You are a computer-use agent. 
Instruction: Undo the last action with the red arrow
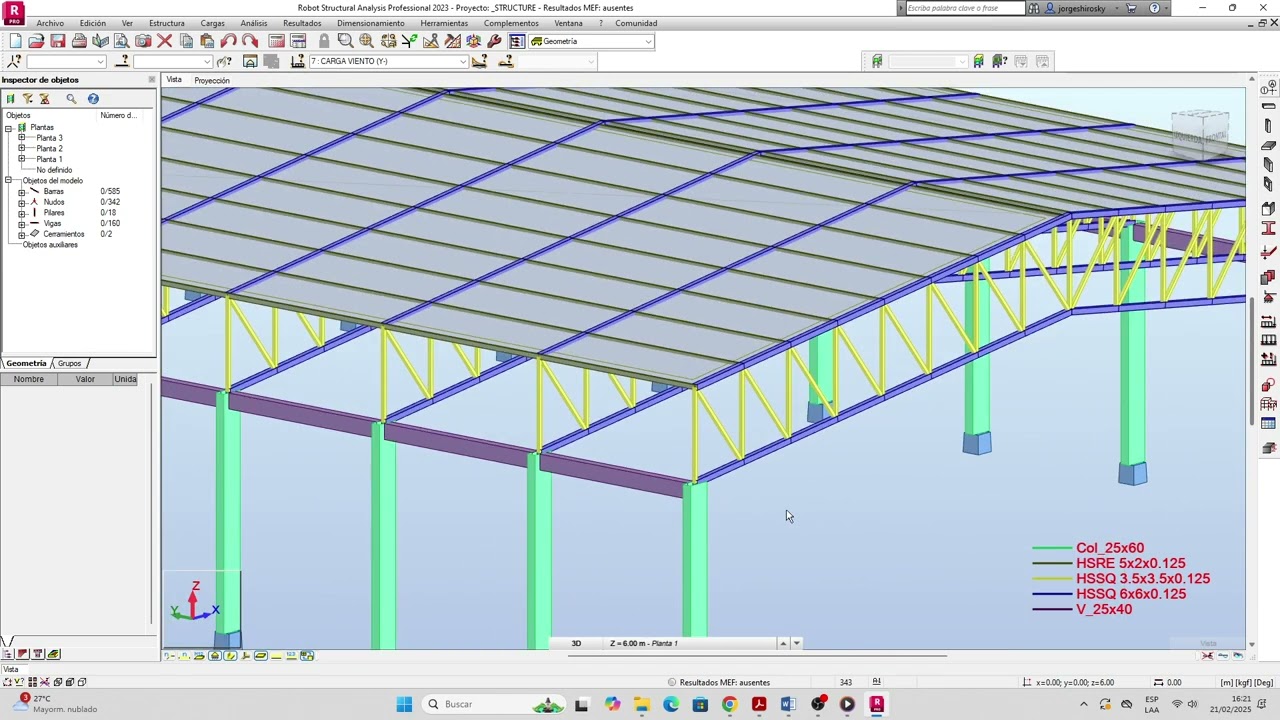(x=229, y=41)
